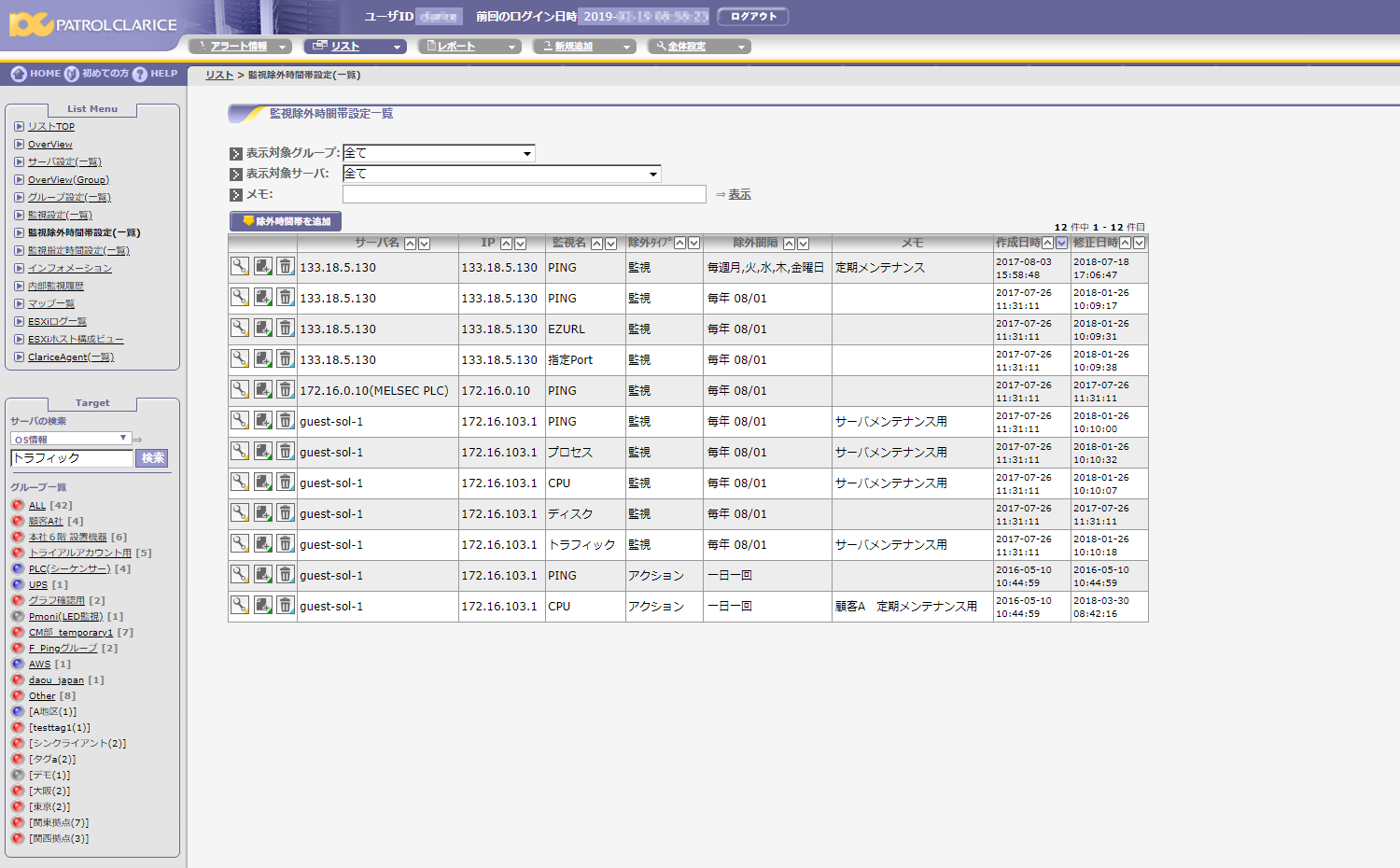
Task: Select the [関東拠点(7)] tag
Action: coord(59,823)
